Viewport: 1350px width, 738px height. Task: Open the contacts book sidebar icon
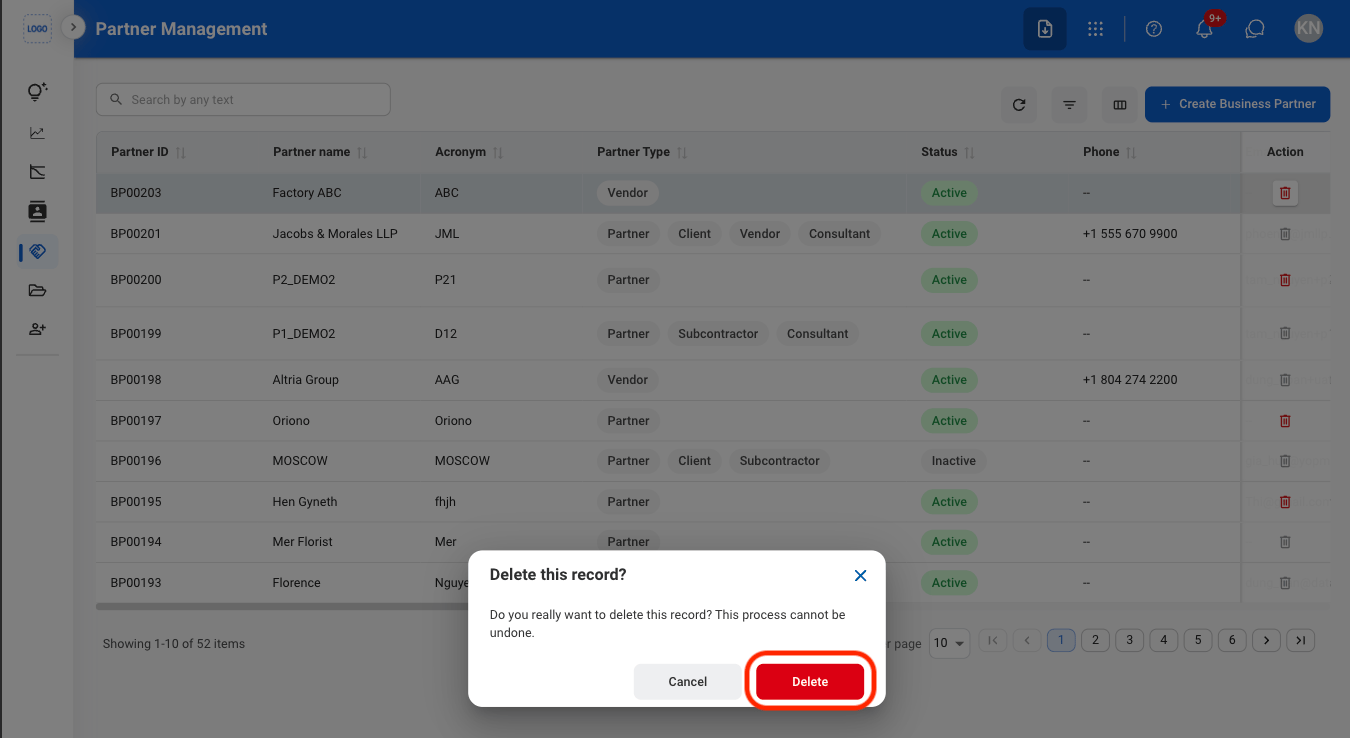pyautogui.click(x=37, y=211)
